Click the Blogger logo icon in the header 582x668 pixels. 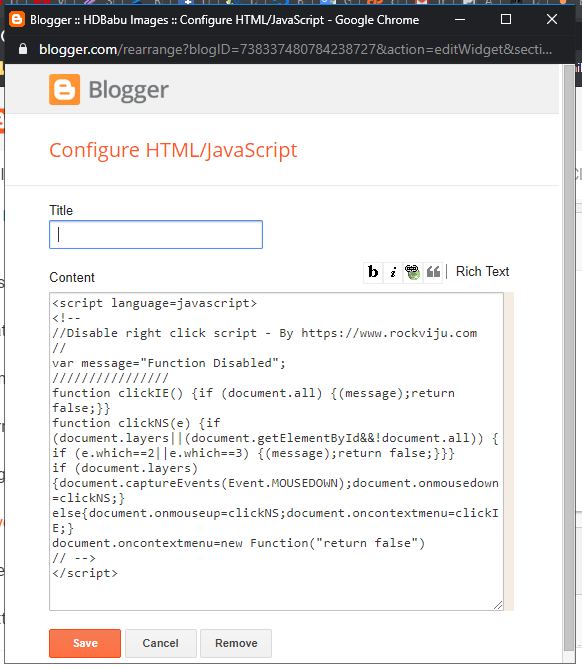(x=64, y=89)
